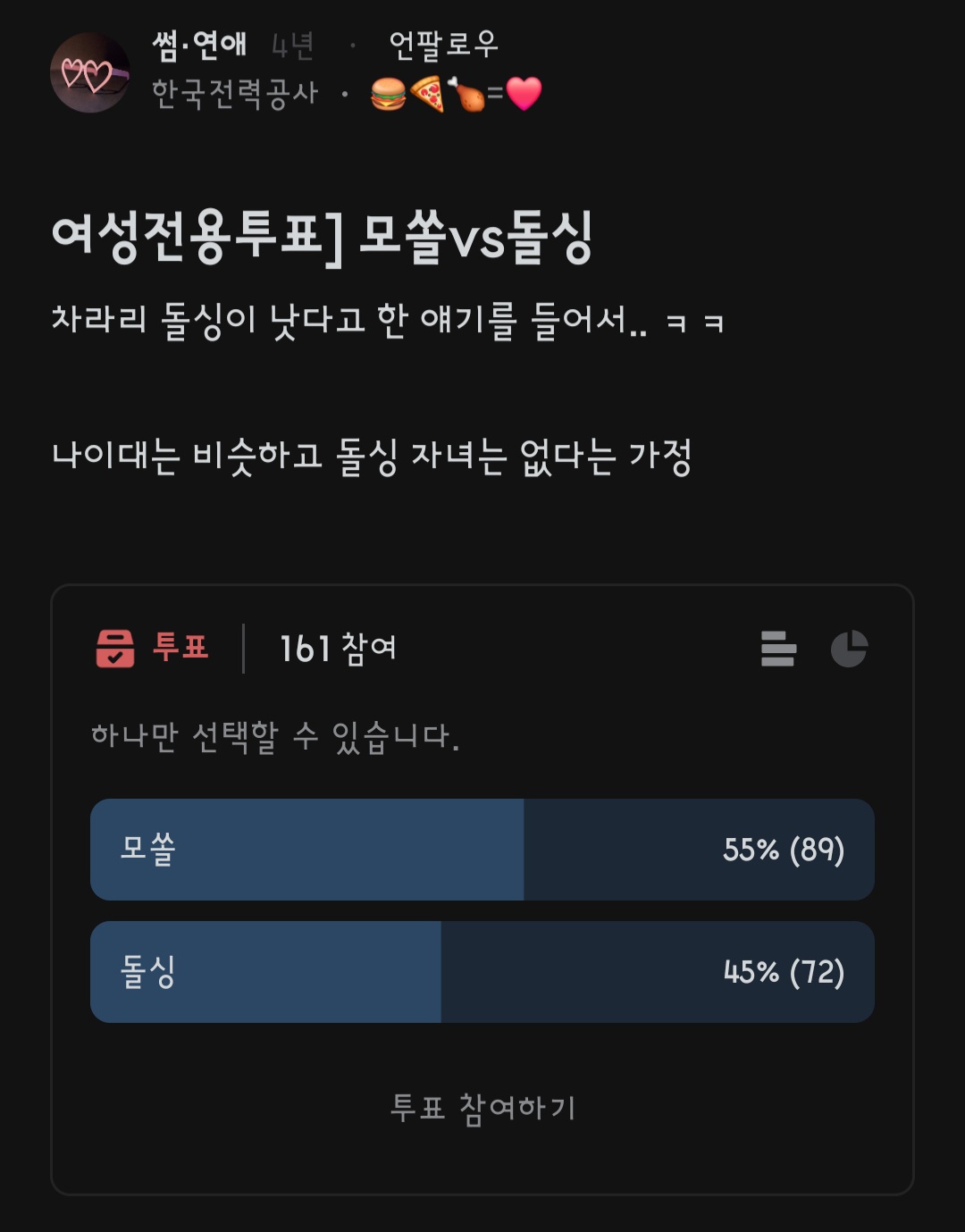
Task: Tap the pizza emoji in the nickname
Action: click(427, 94)
